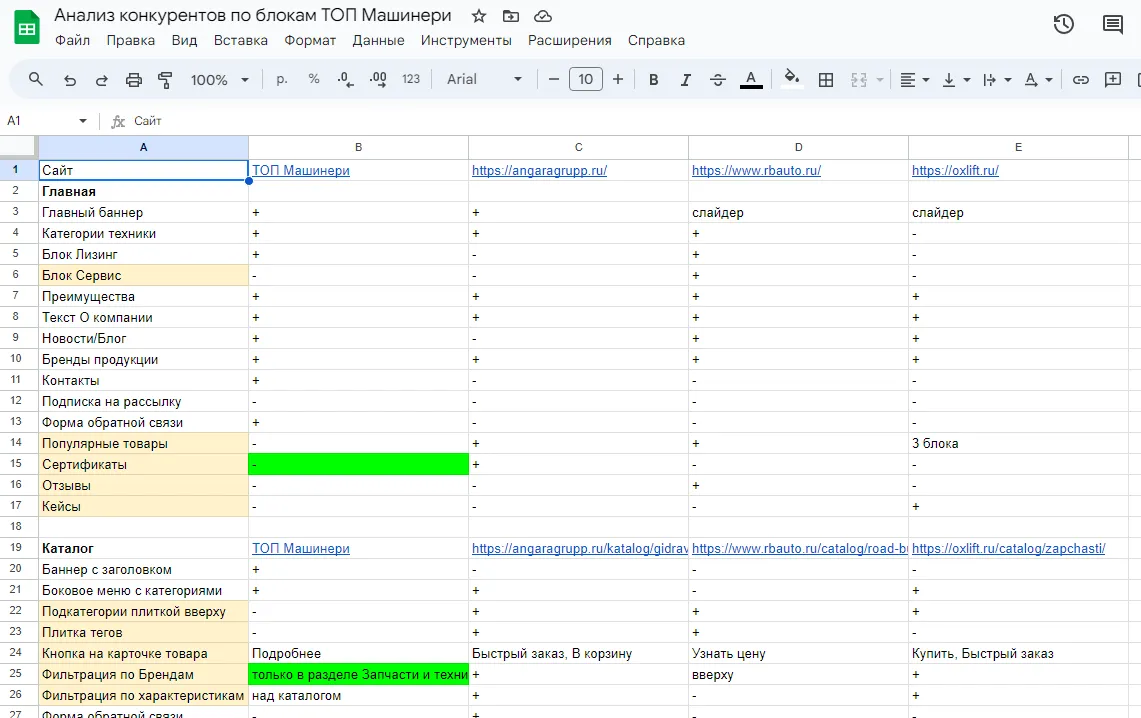This screenshot has width=1141, height=718.
Task: Toggle italic formatting
Action: pos(685,79)
